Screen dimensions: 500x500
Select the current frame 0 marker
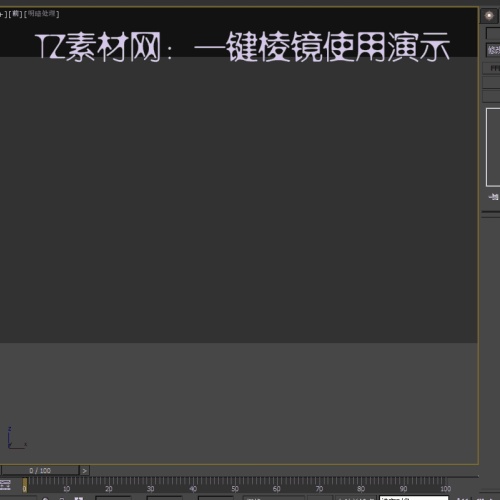[x=25, y=485]
